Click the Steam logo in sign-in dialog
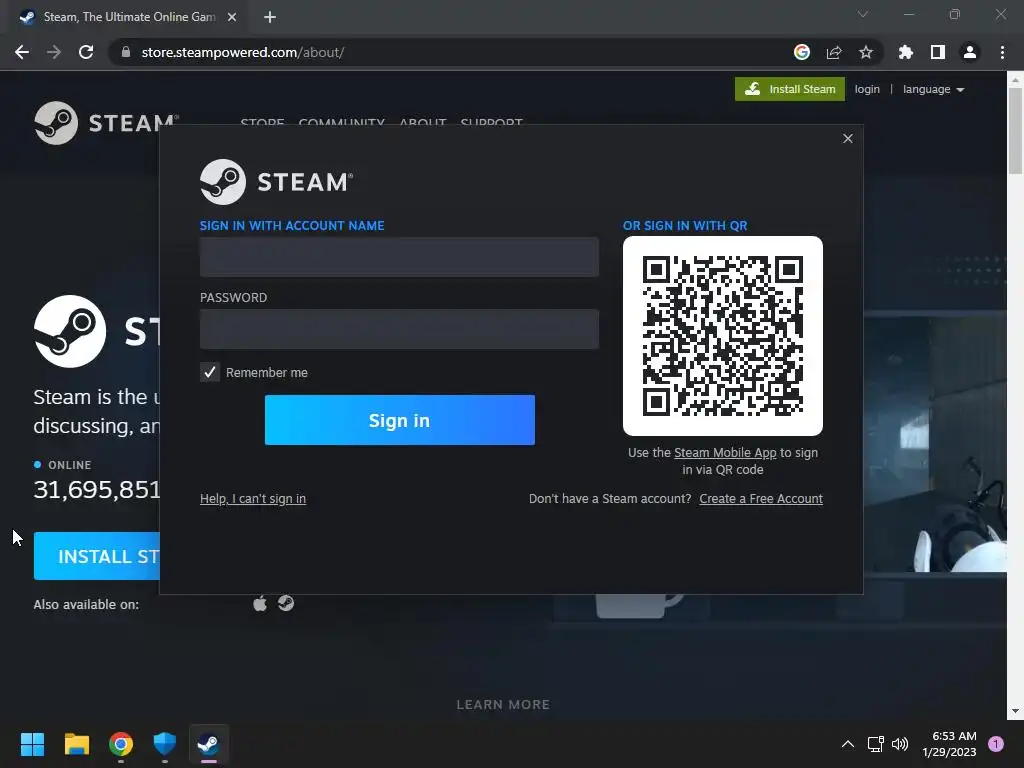Image resolution: width=1024 pixels, height=768 pixels. 276,182
